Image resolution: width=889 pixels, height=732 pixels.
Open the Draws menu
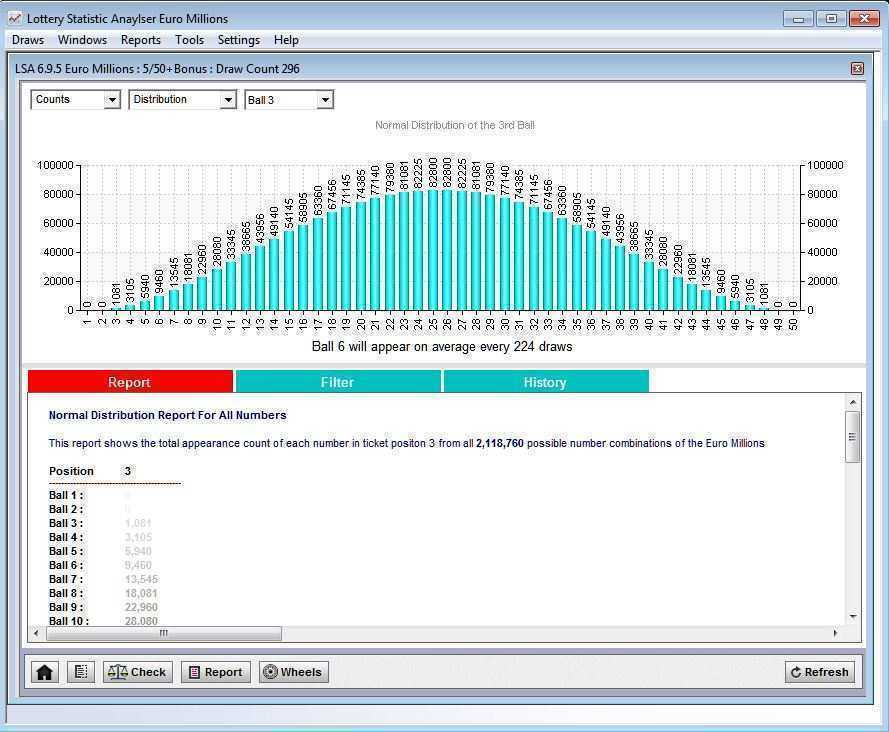pos(28,40)
